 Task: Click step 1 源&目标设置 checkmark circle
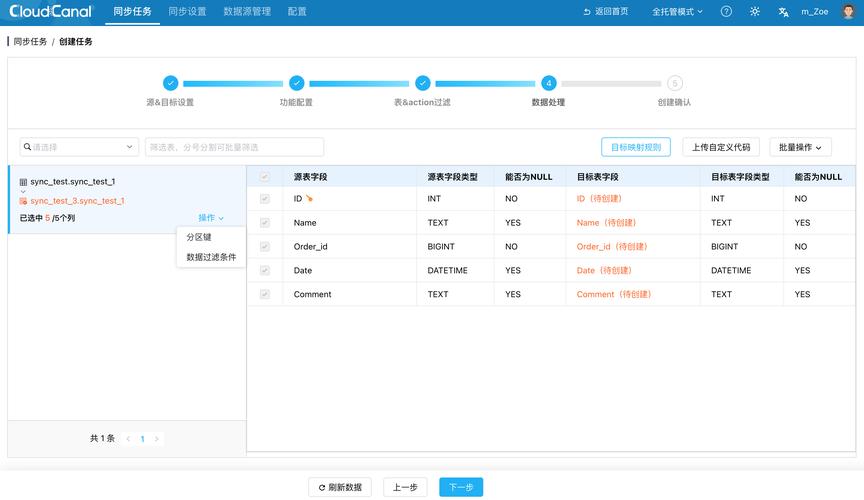point(170,83)
